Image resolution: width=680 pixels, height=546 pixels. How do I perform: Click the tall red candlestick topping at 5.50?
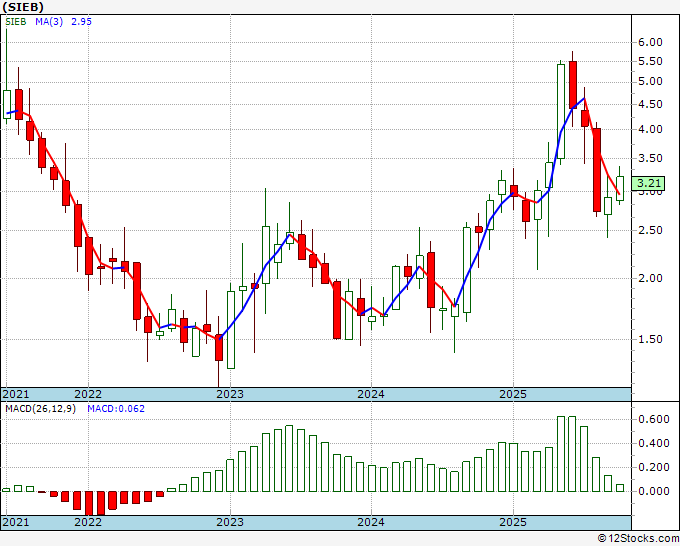pyautogui.click(x=573, y=85)
